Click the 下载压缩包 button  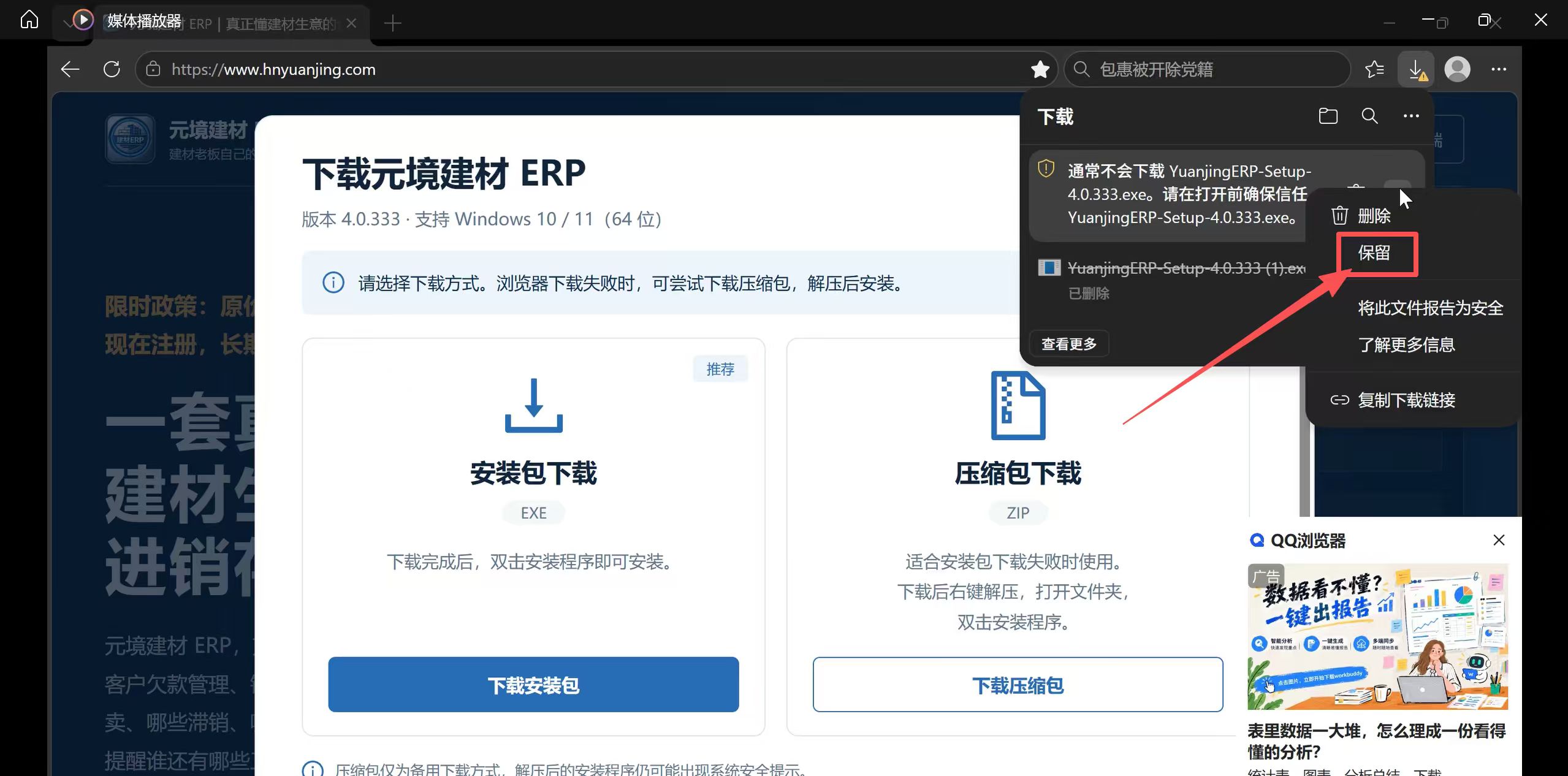[x=1018, y=685]
